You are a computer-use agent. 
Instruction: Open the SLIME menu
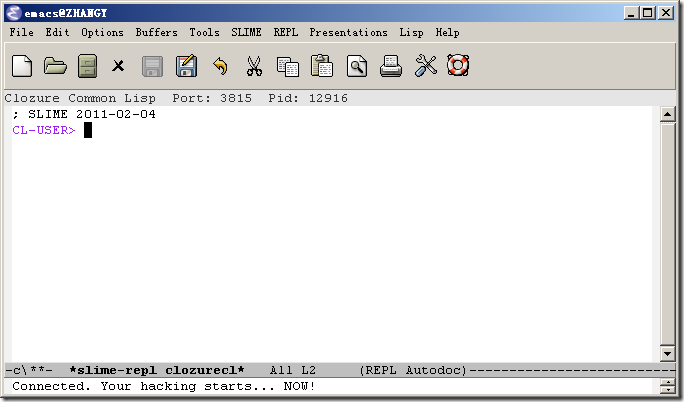tap(246, 32)
